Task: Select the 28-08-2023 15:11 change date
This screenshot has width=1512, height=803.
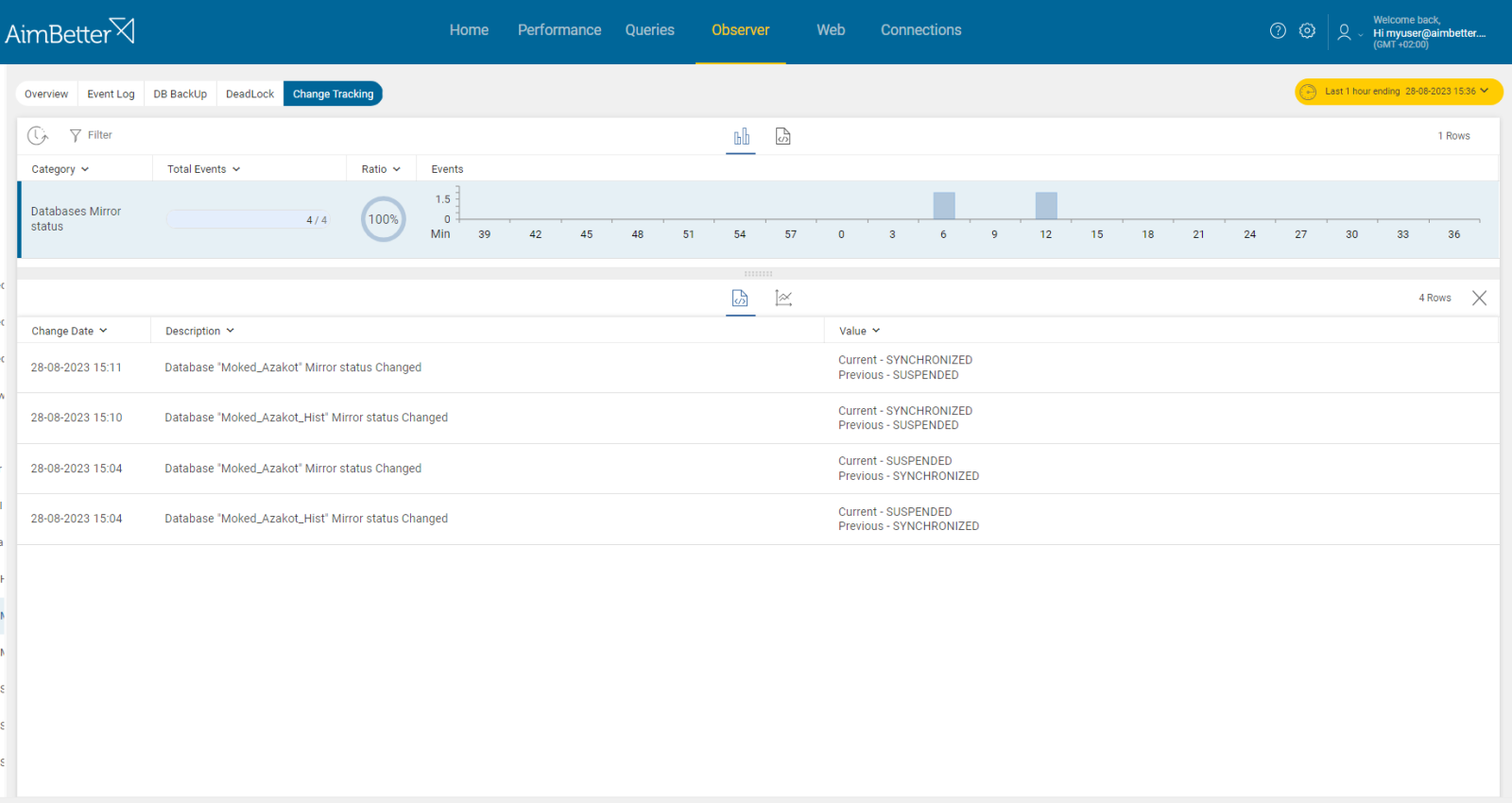Action: [x=77, y=368]
